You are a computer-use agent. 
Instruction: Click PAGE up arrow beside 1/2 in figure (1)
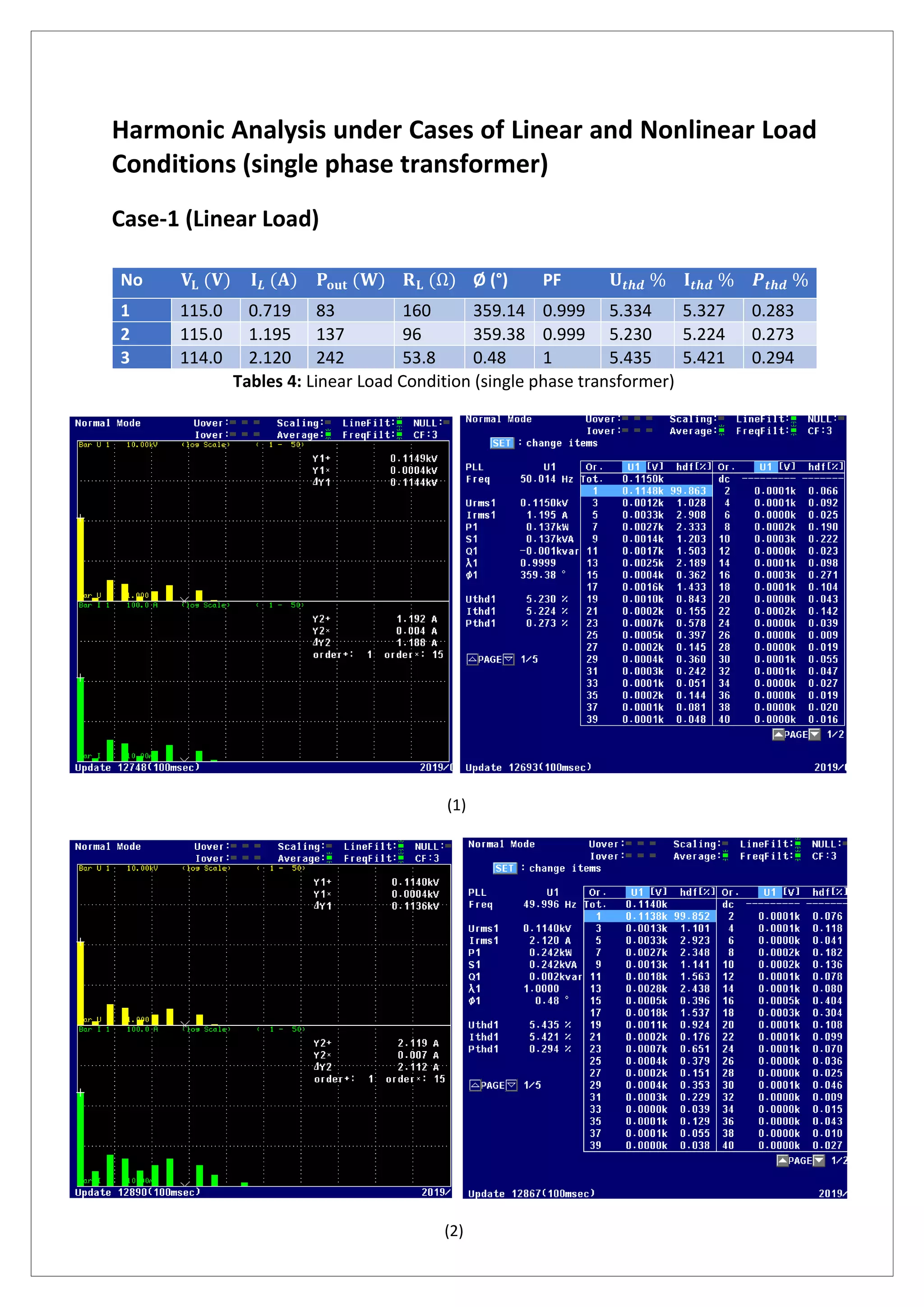click(778, 734)
